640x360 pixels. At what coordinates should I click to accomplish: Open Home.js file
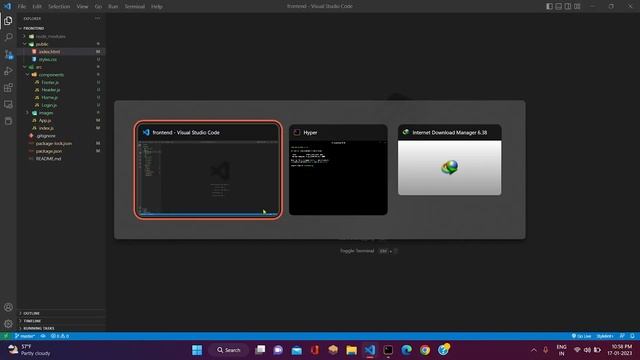pyautogui.click(x=49, y=98)
